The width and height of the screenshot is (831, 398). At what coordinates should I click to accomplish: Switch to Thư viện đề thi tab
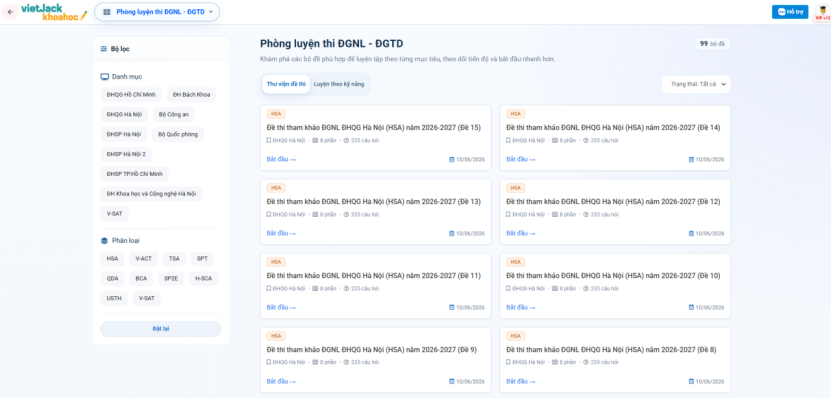click(286, 84)
